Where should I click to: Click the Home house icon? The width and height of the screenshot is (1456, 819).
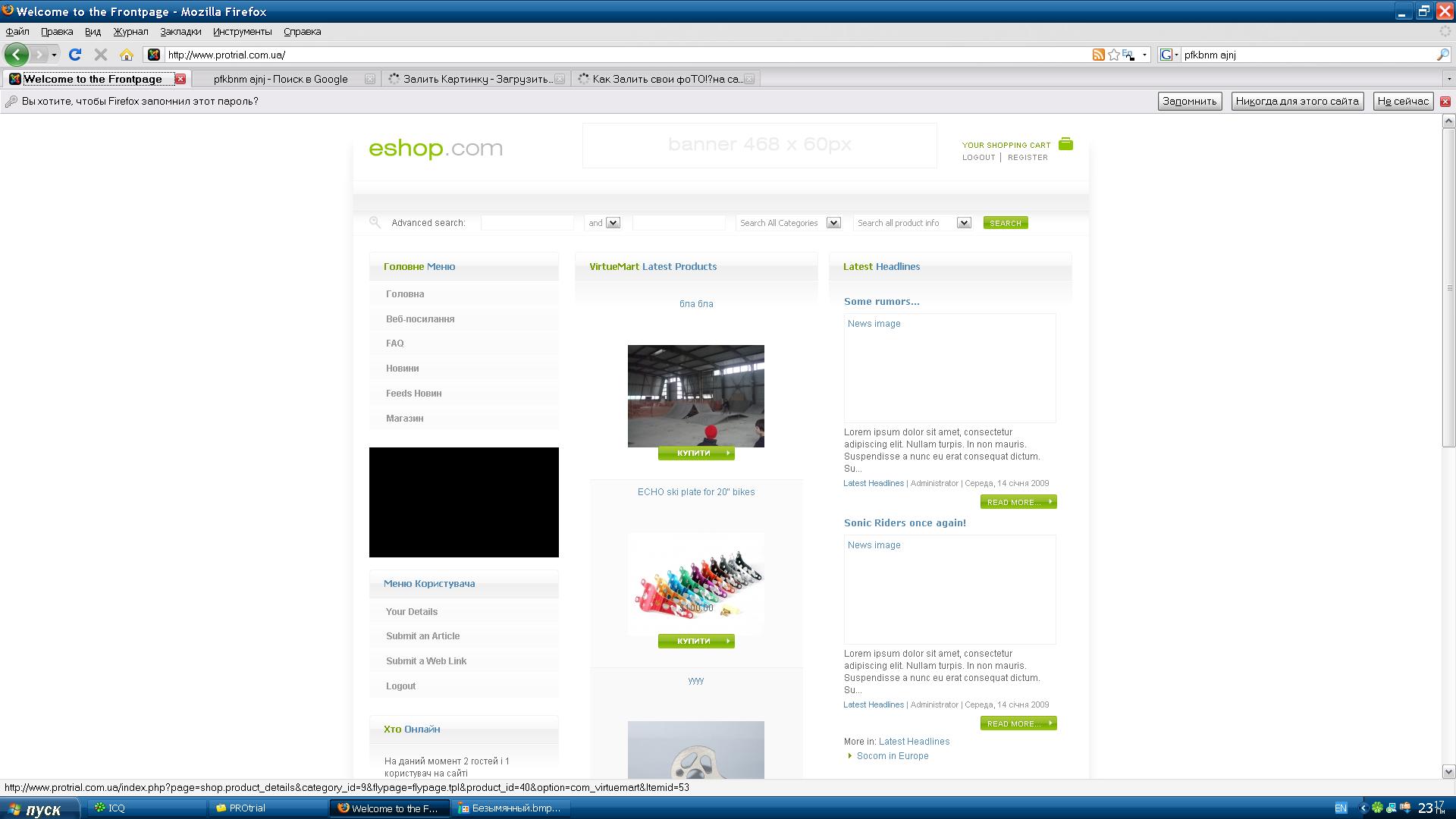127,55
